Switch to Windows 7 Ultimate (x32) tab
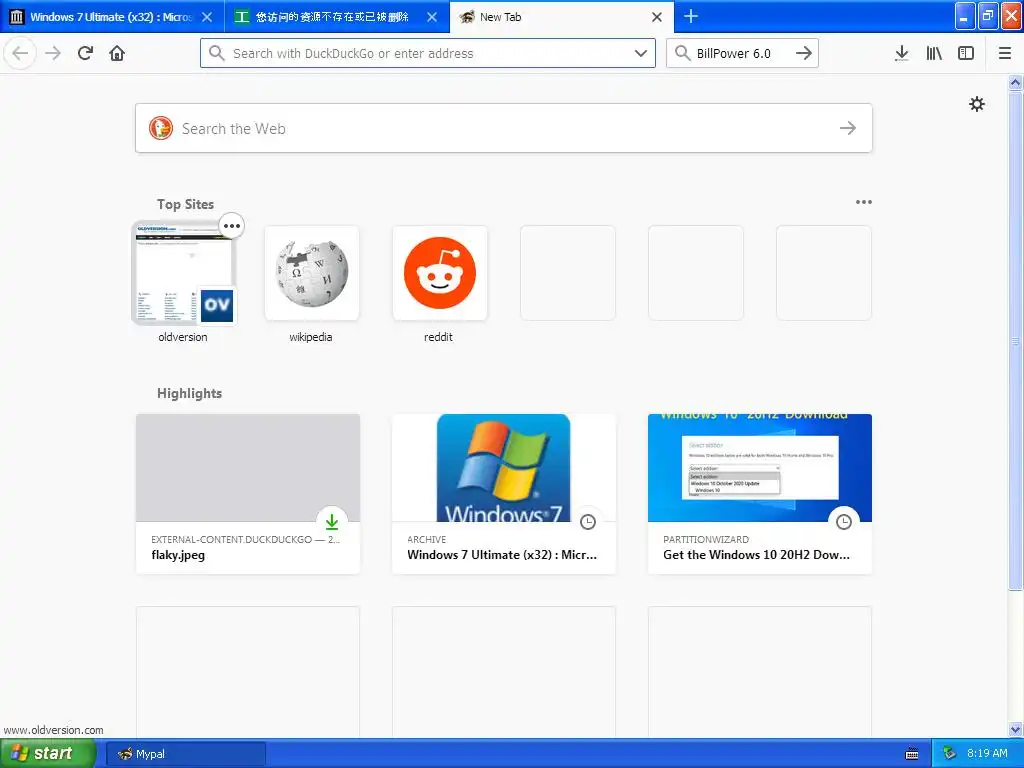This screenshot has height=768, width=1024. (112, 17)
